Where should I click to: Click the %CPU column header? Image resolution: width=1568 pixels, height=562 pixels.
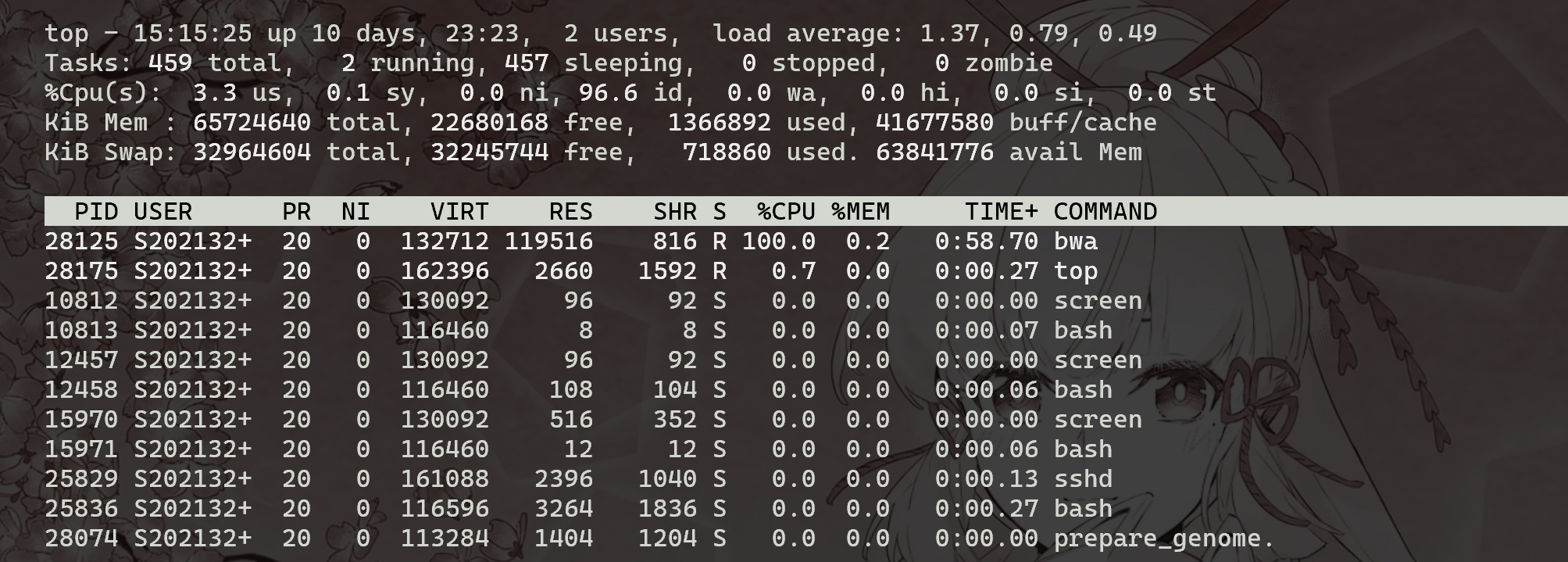tap(786, 212)
